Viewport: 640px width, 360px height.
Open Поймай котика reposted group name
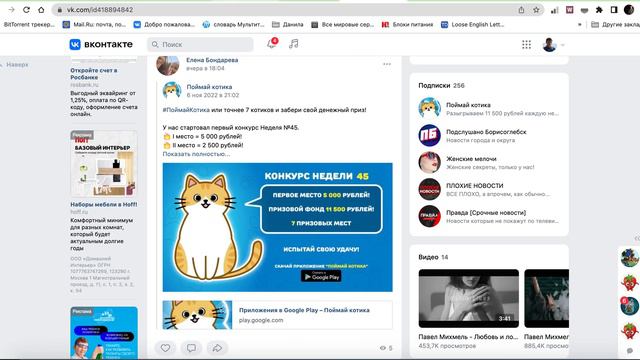click(x=209, y=87)
